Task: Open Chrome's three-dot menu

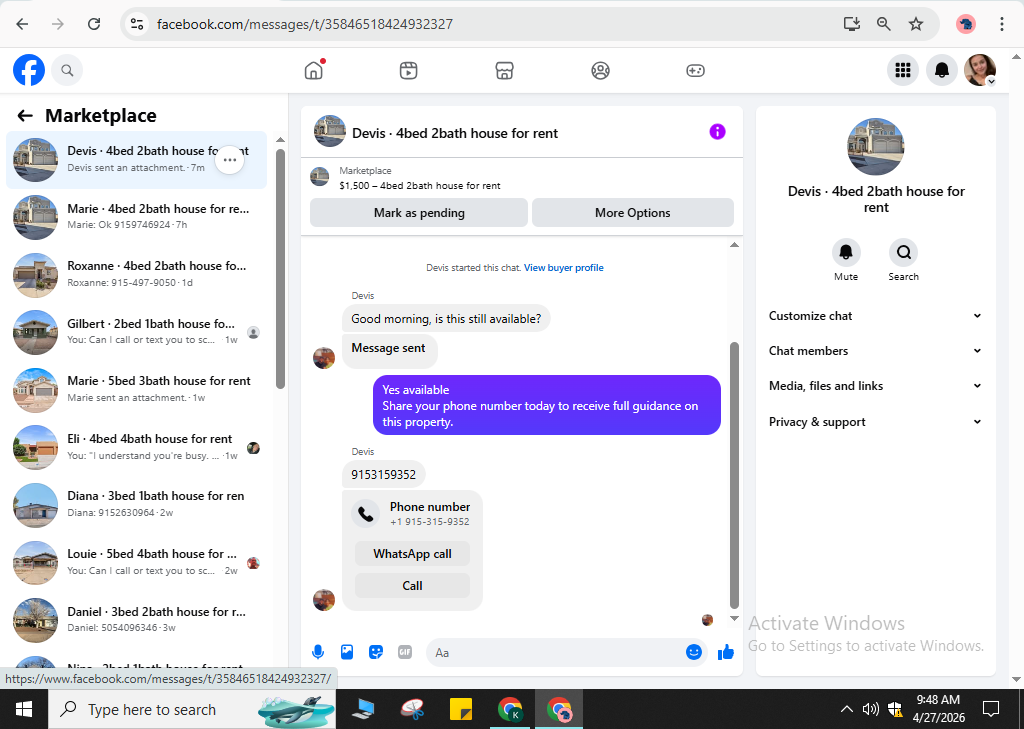Action: pos(1001,24)
